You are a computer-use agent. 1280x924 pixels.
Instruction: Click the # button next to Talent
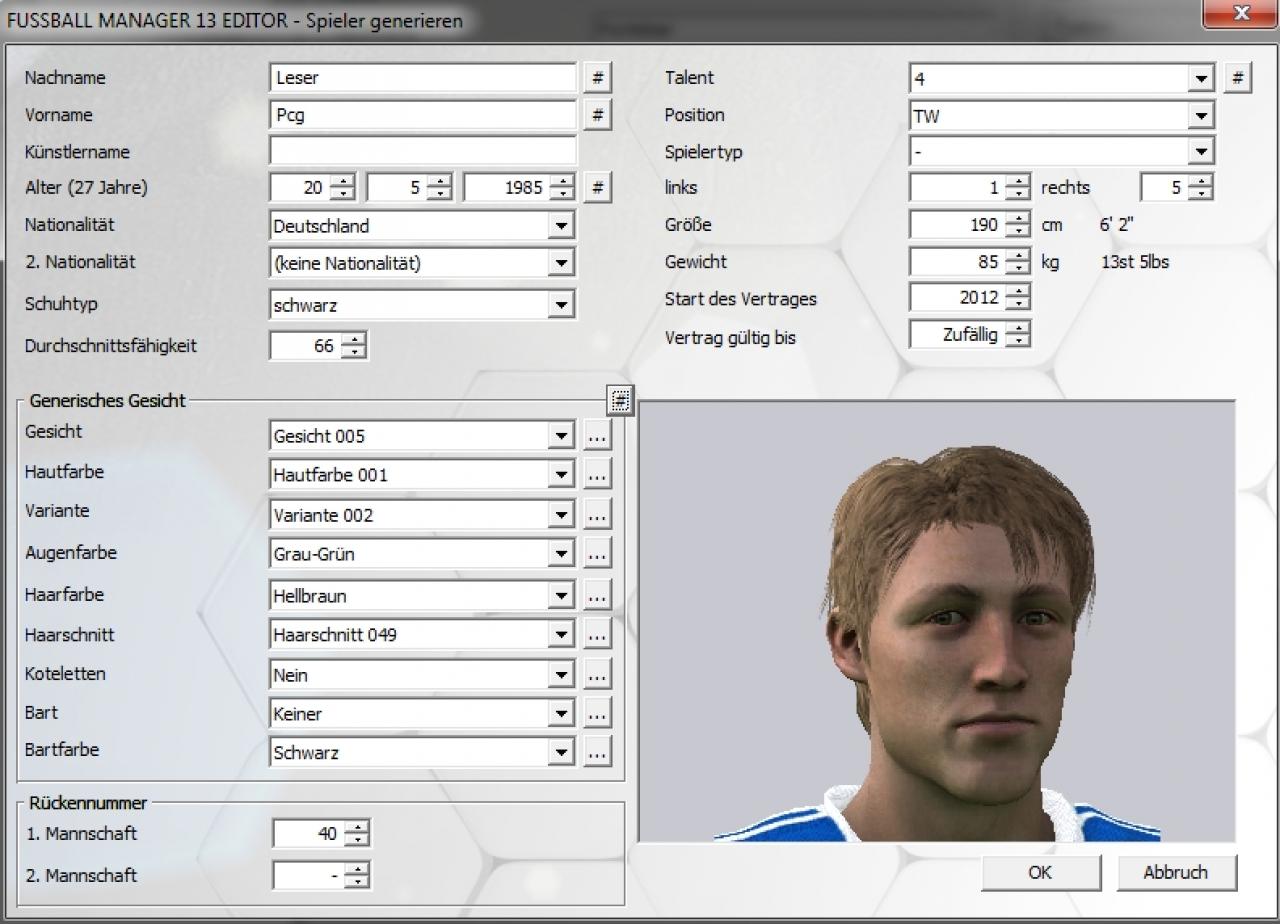(1237, 78)
